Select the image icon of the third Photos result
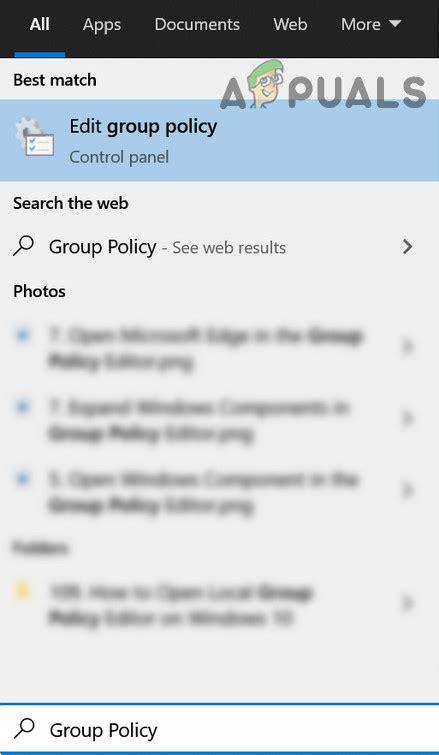Viewport: 439px width, 755px height. [x=22, y=479]
